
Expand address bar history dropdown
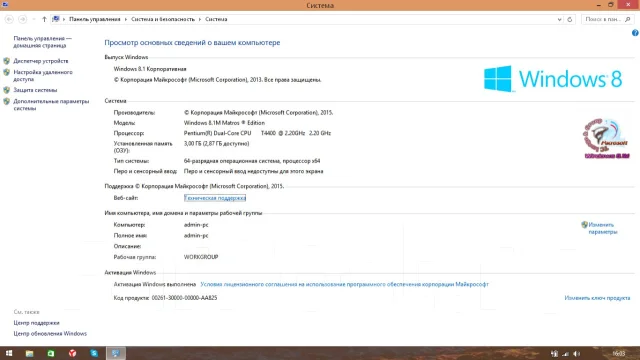coord(559,19)
